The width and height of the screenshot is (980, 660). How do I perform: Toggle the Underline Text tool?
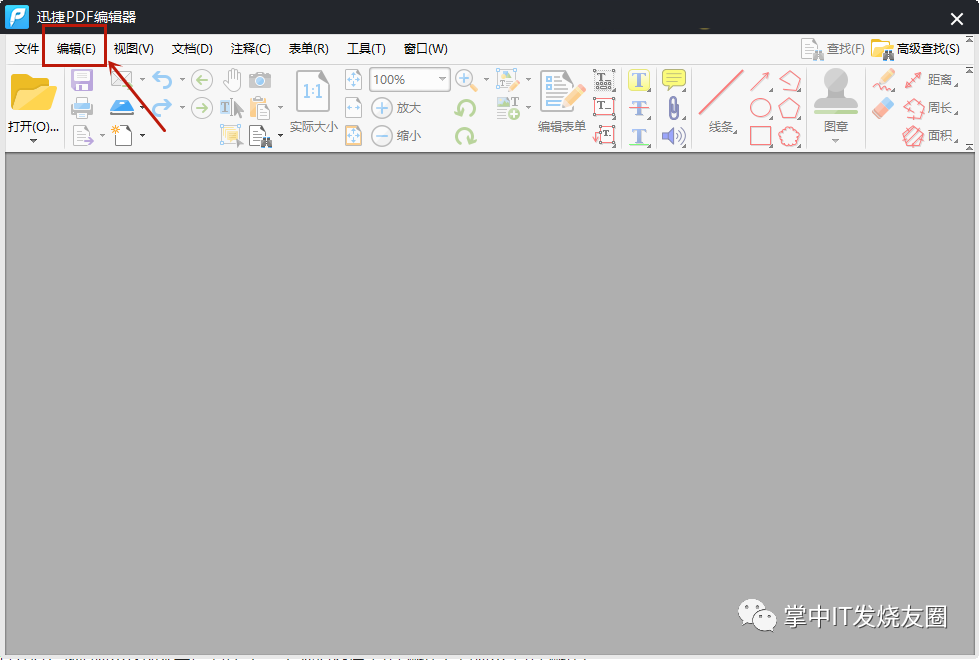click(x=639, y=136)
